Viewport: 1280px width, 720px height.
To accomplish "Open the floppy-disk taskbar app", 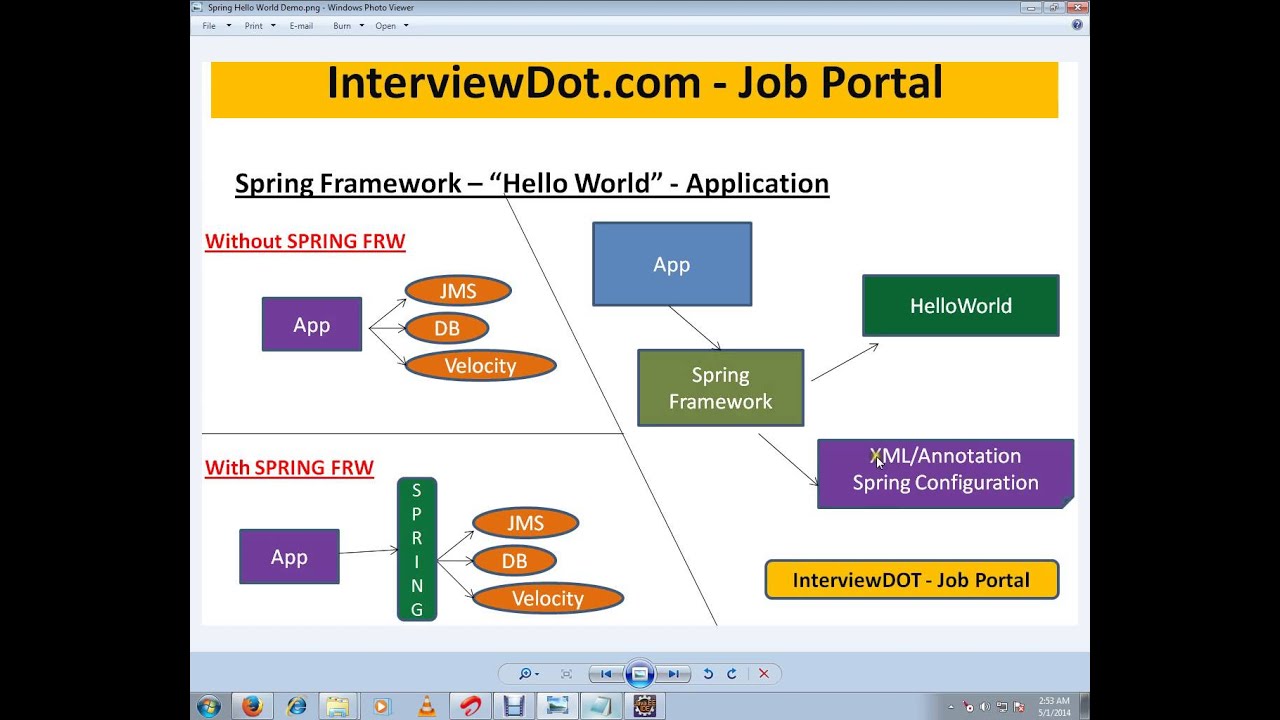I will click(x=513, y=706).
